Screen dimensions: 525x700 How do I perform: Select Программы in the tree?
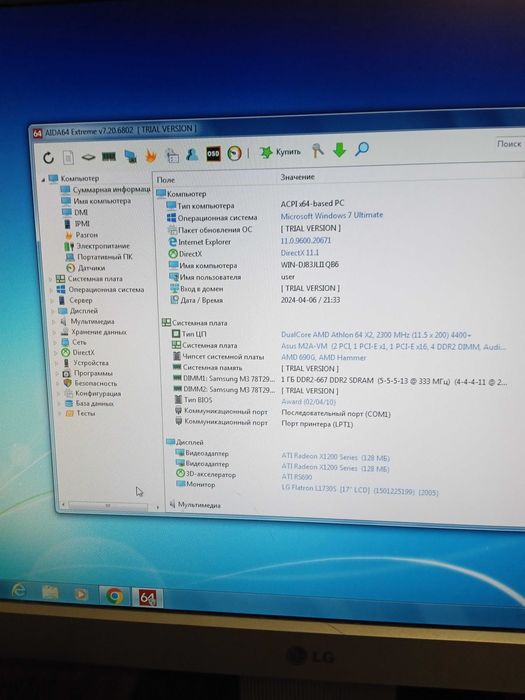pyautogui.click(x=88, y=373)
